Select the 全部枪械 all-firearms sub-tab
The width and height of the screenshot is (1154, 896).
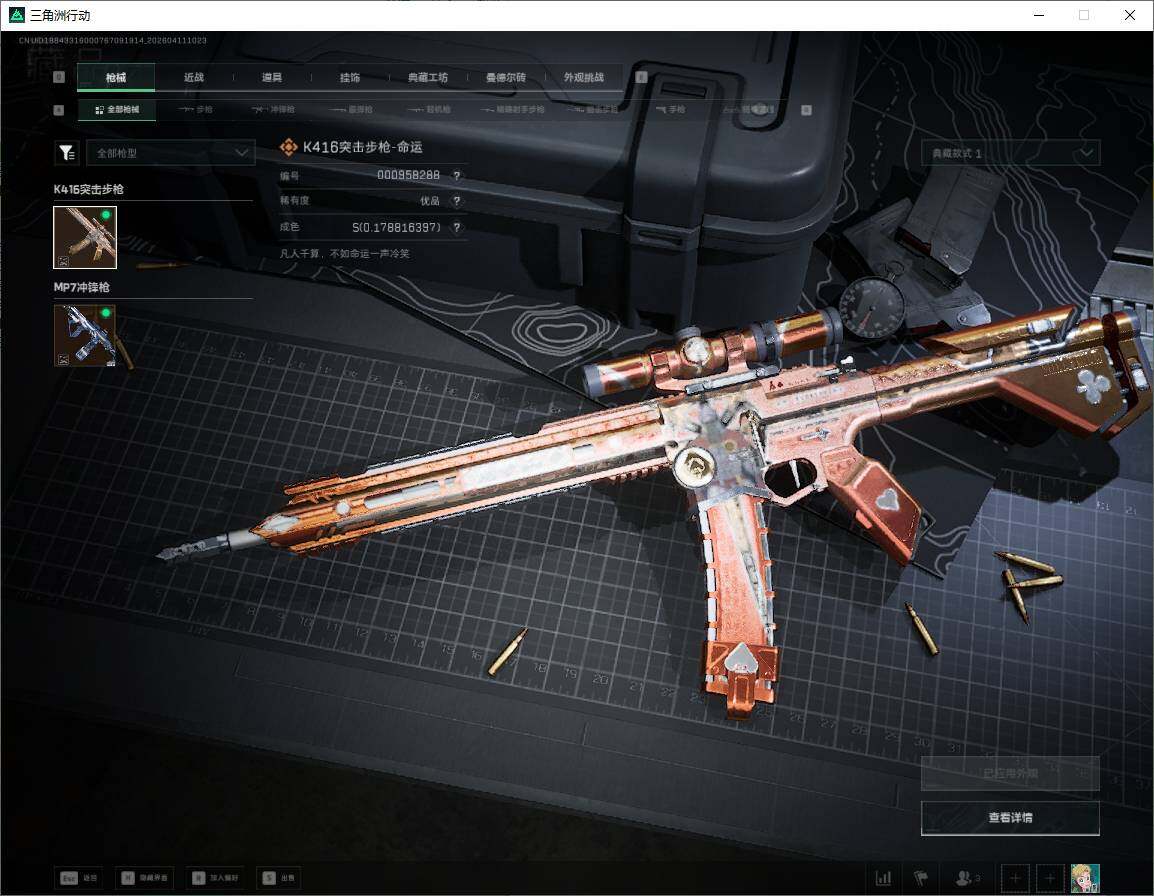tap(117, 109)
